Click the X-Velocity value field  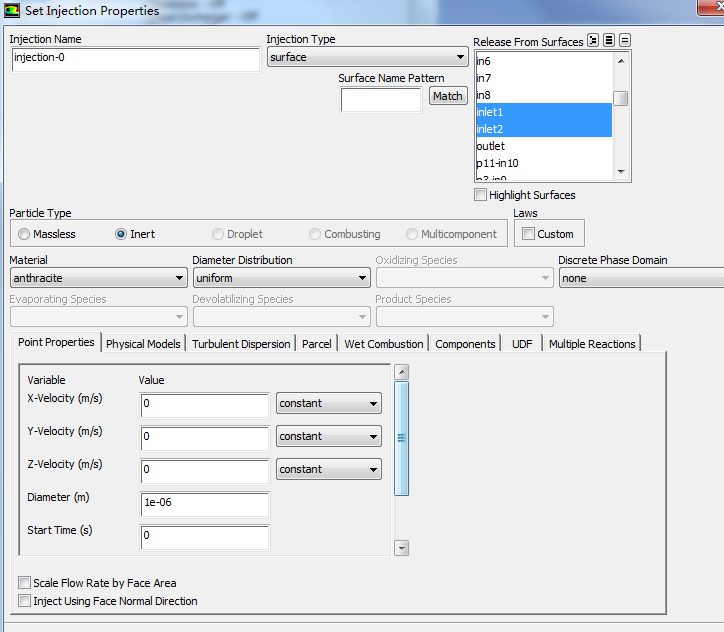coord(205,405)
